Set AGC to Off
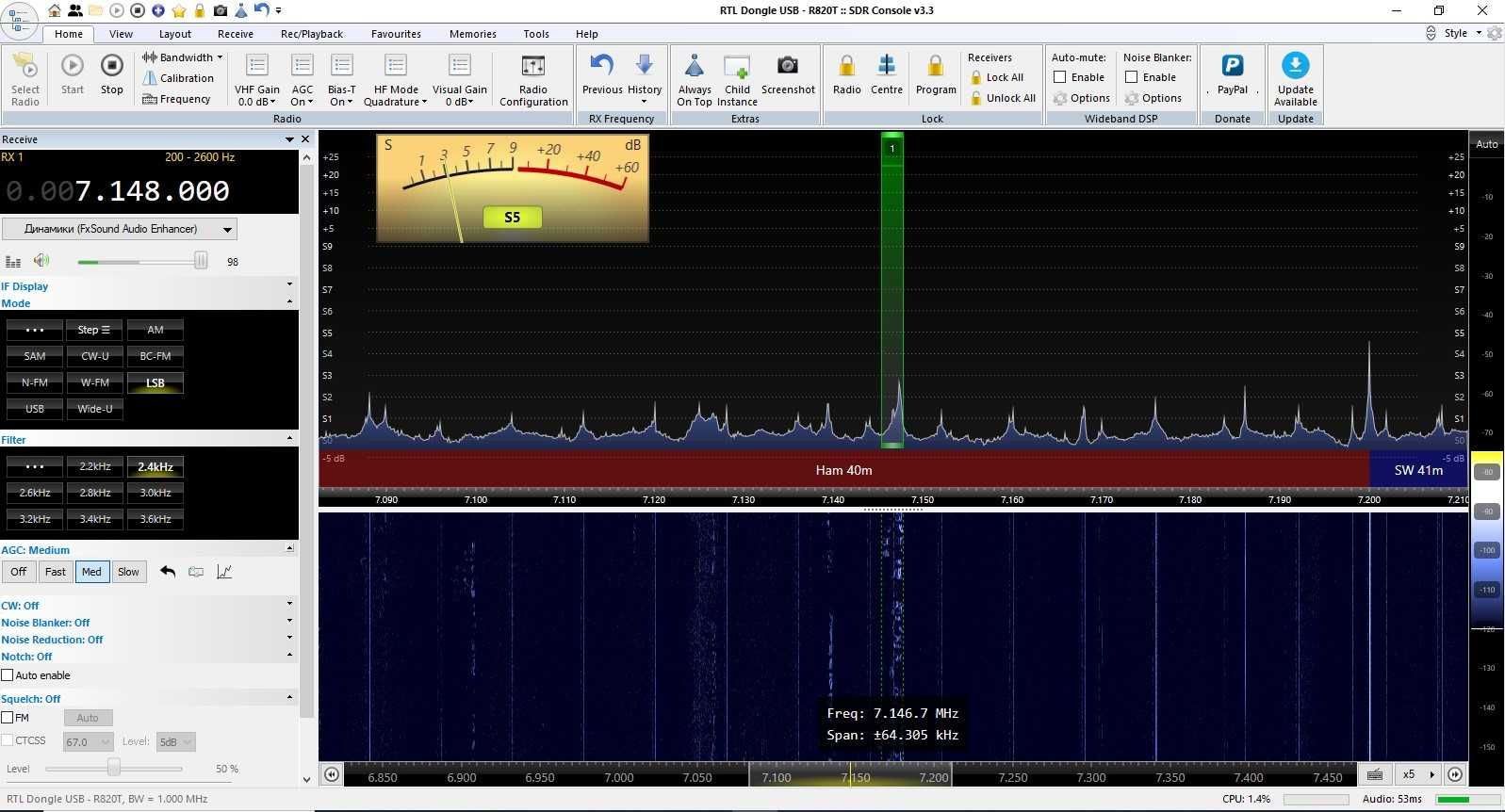The image size is (1505, 812). click(x=19, y=572)
